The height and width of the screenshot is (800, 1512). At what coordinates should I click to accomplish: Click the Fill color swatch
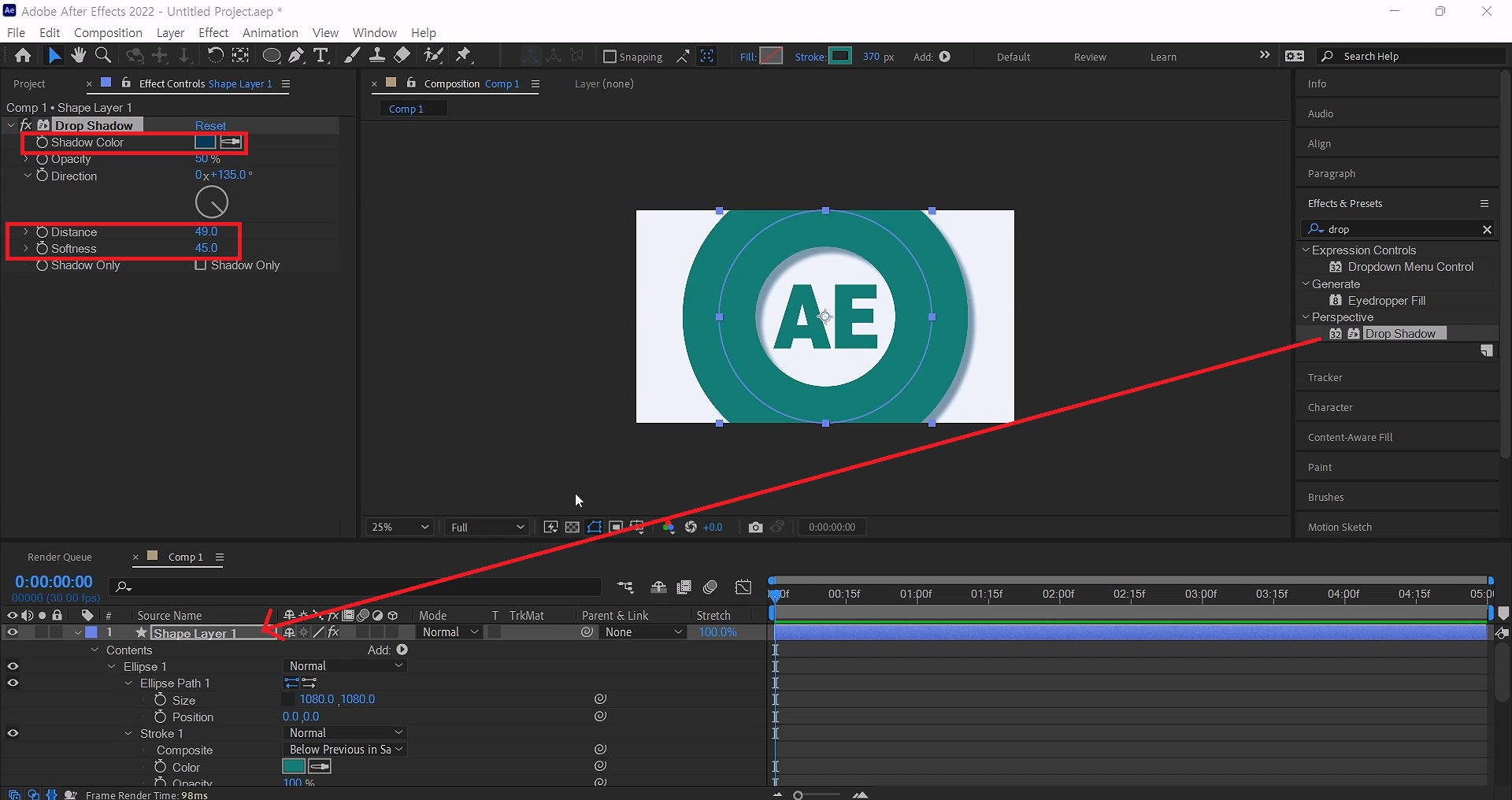(771, 56)
